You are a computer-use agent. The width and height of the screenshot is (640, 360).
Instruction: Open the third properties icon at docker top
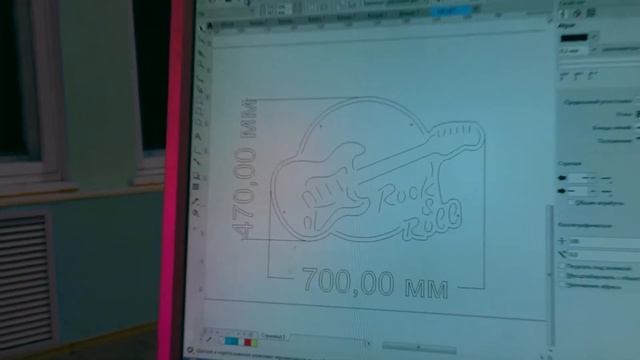[590, 13]
